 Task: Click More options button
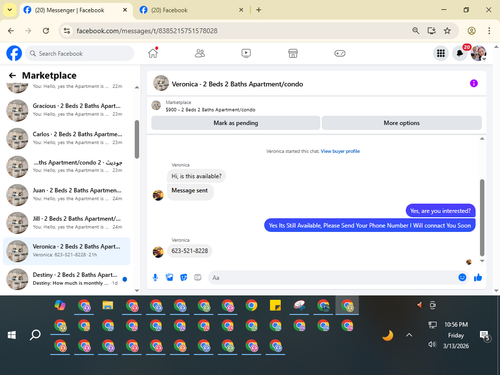click(402, 123)
